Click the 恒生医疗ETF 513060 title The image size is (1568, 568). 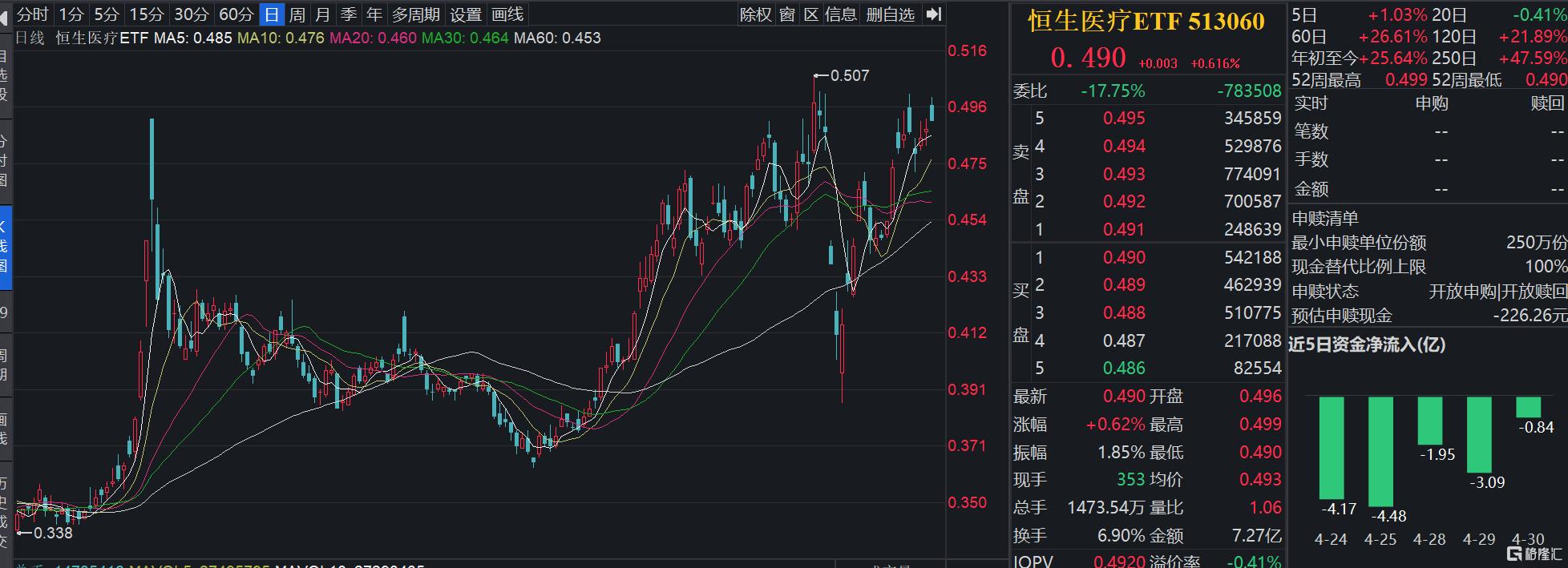[x=1146, y=22]
